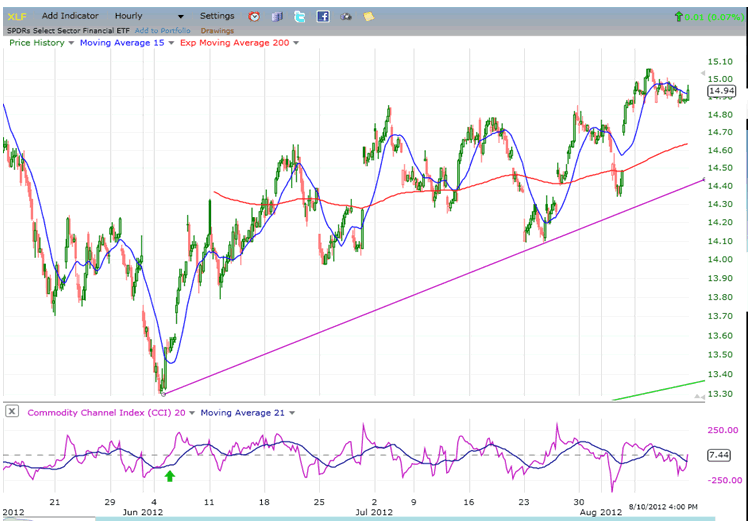Open the Add Indicator menu

click(70, 16)
